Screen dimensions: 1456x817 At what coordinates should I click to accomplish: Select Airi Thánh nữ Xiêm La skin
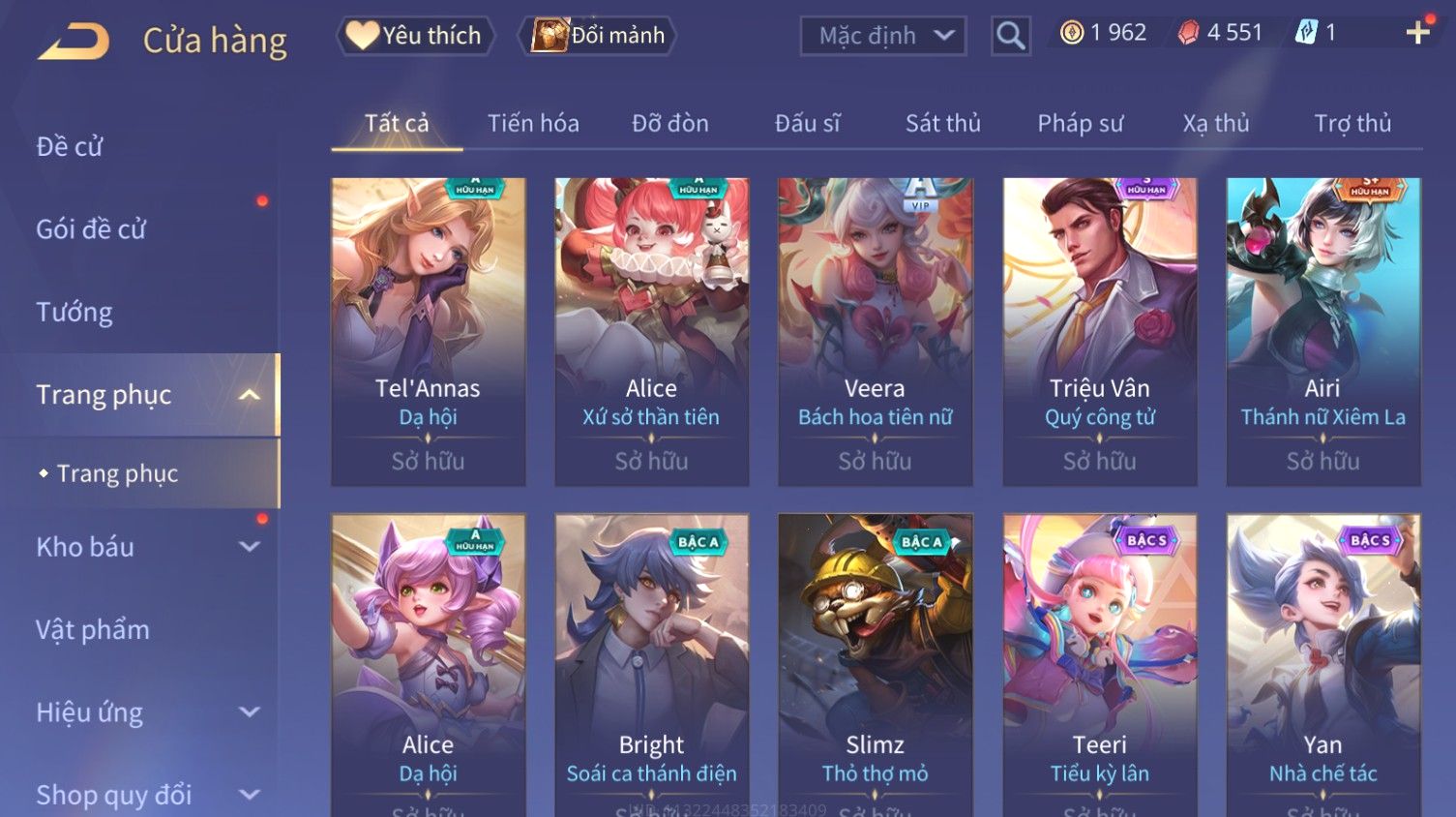click(1322, 331)
